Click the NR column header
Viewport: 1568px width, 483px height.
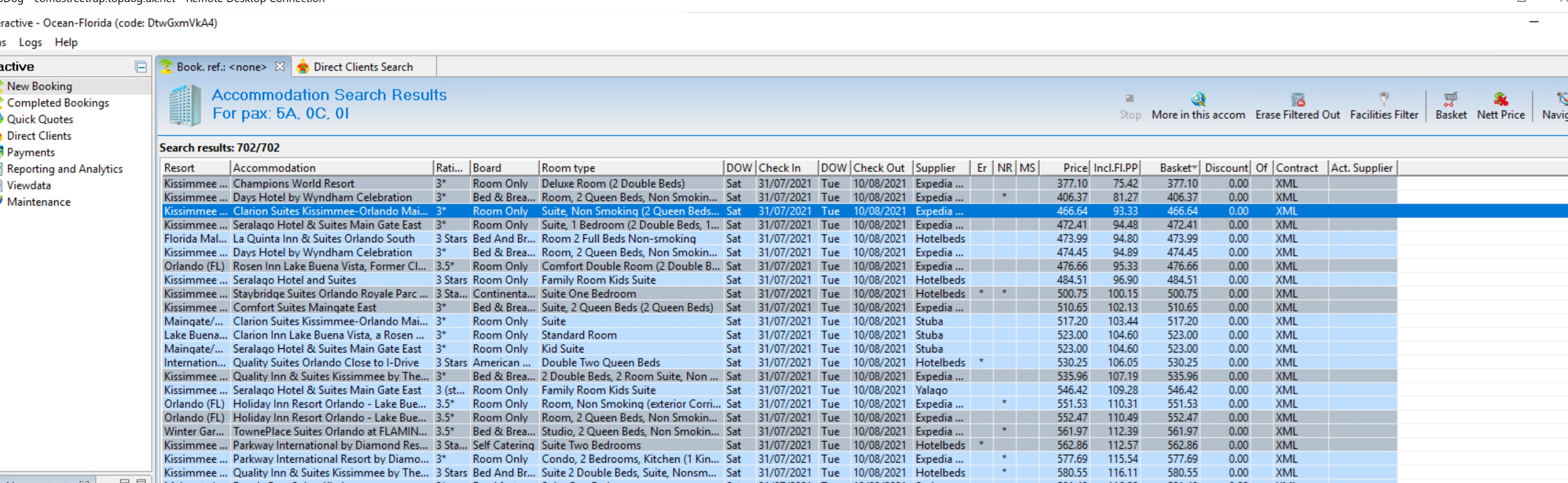[1005, 168]
